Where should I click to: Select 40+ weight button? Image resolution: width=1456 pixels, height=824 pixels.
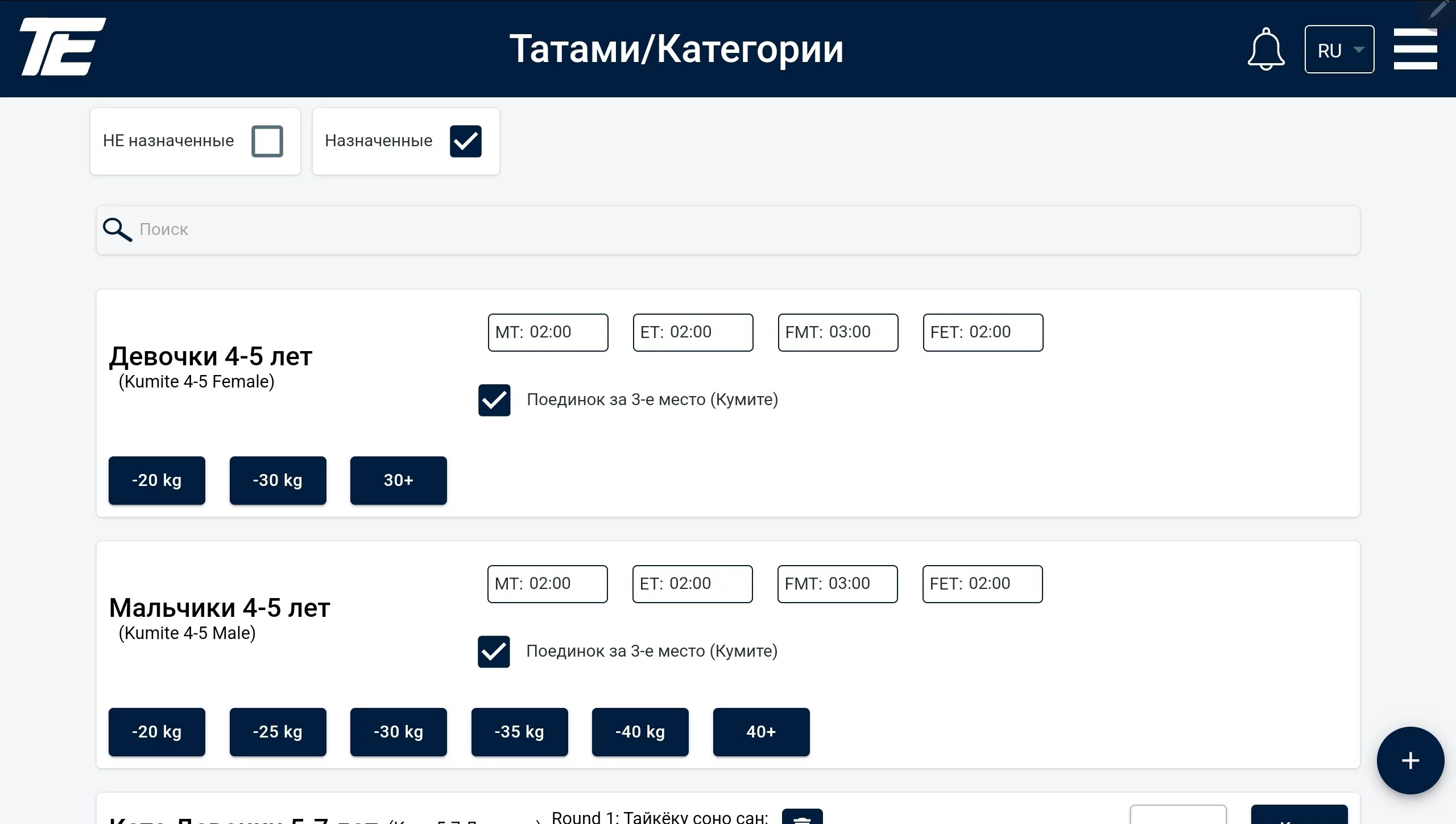point(761,732)
